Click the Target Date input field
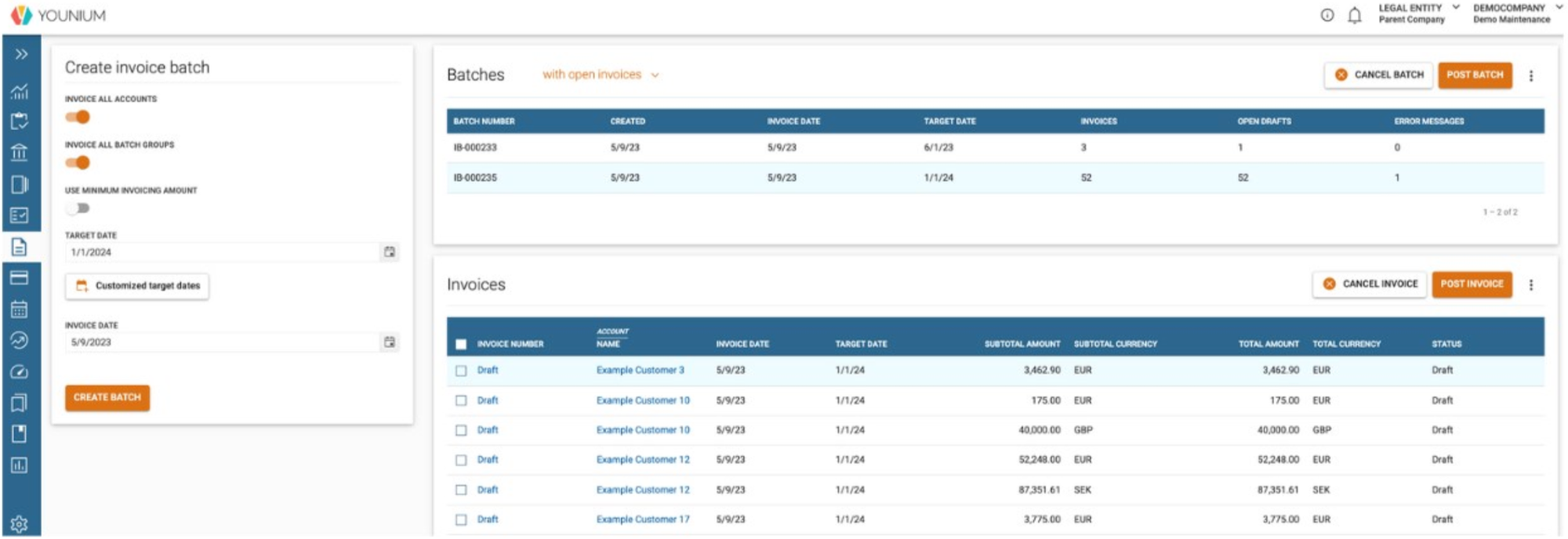Image resolution: width=1568 pixels, height=539 pixels. click(223, 252)
